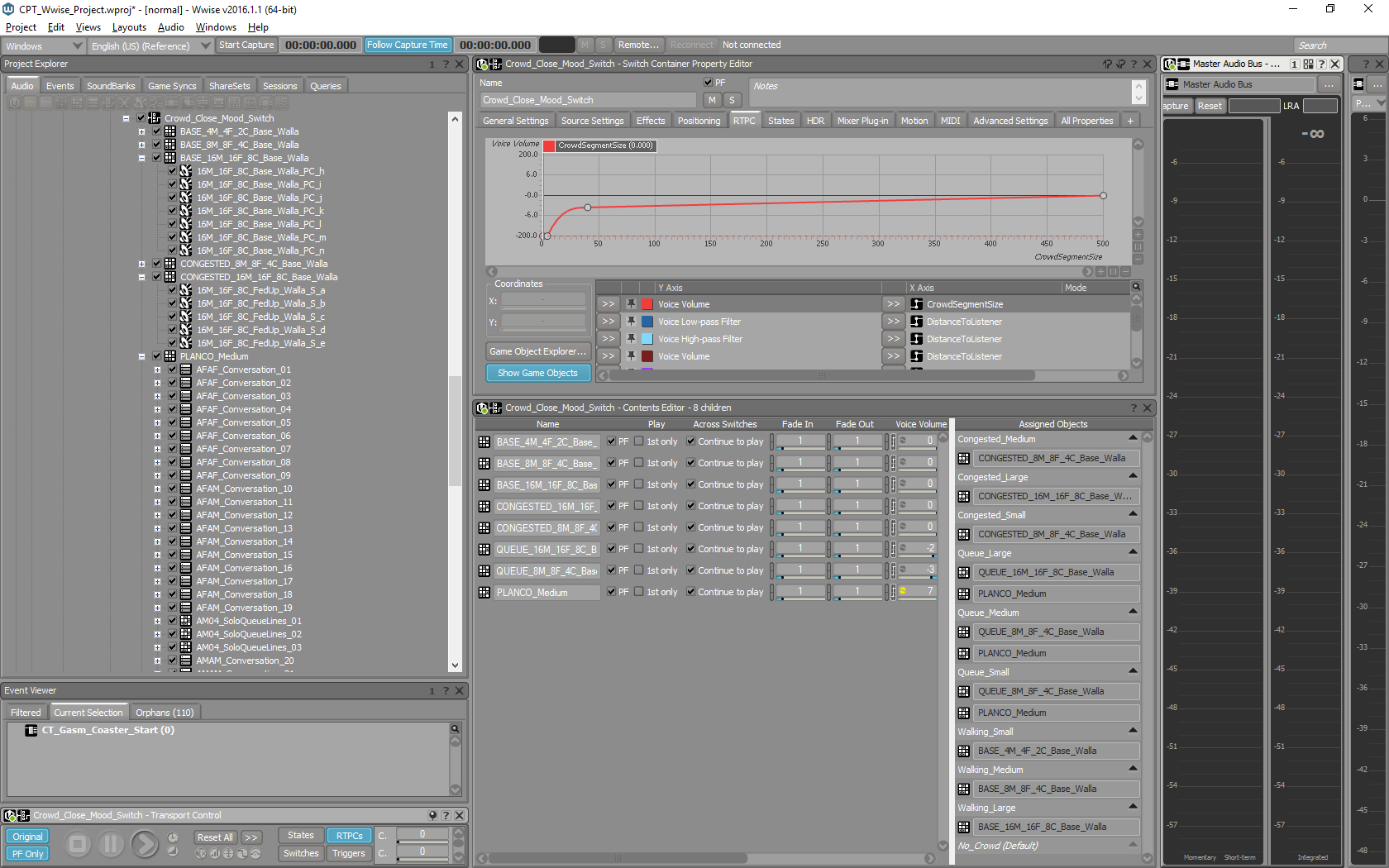The image size is (1389, 868).
Task: Expand the AFAF_Conversation_05 node
Action: [x=157, y=422]
